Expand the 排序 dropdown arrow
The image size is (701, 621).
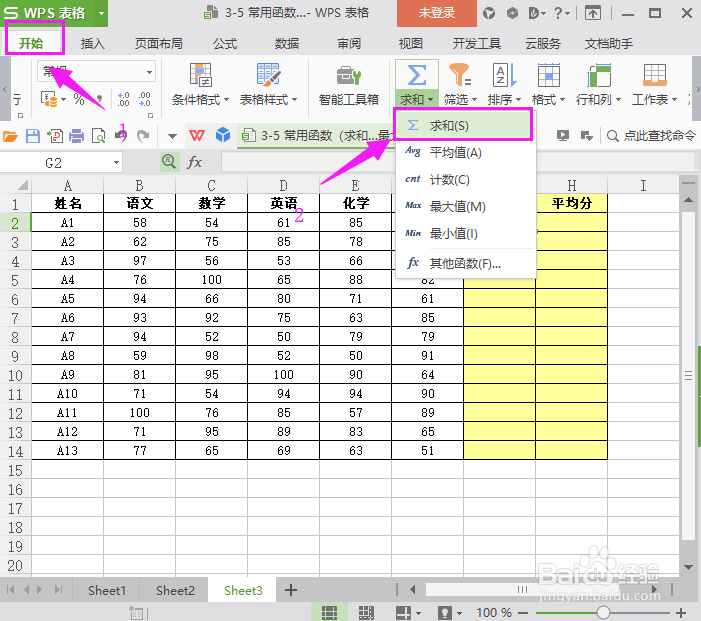click(519, 100)
